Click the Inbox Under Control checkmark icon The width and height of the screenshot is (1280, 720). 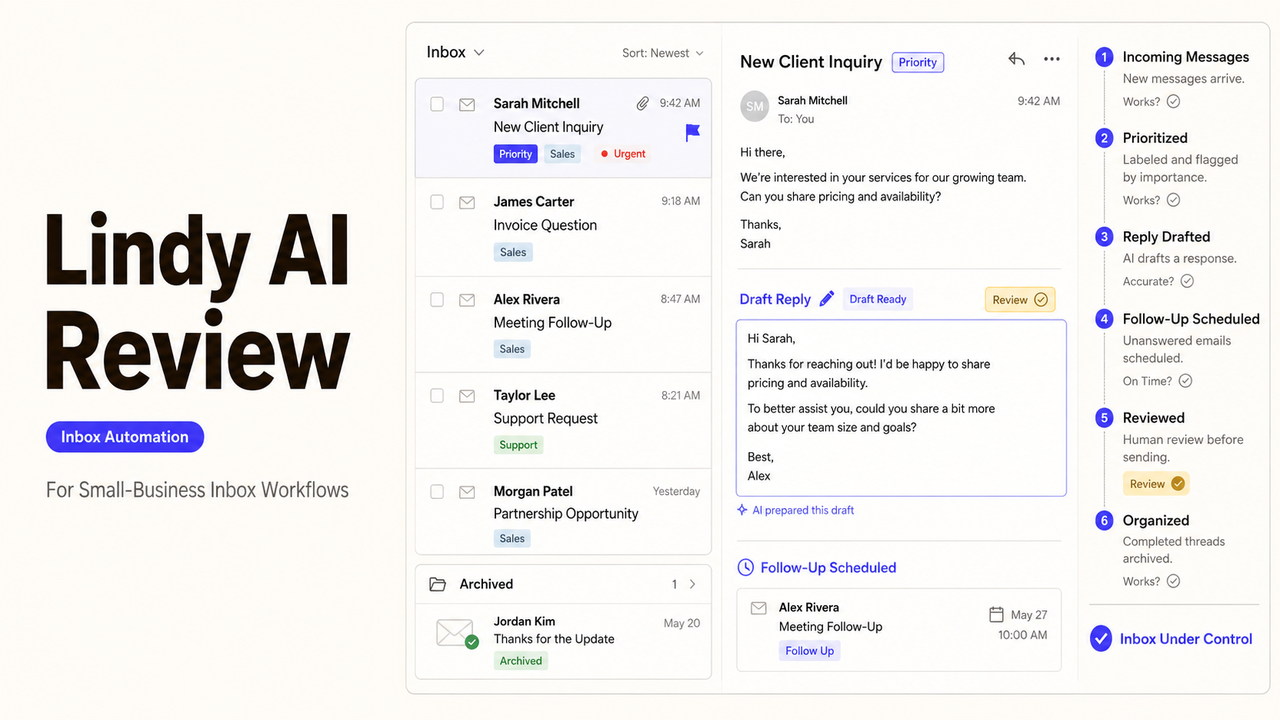[1101, 638]
